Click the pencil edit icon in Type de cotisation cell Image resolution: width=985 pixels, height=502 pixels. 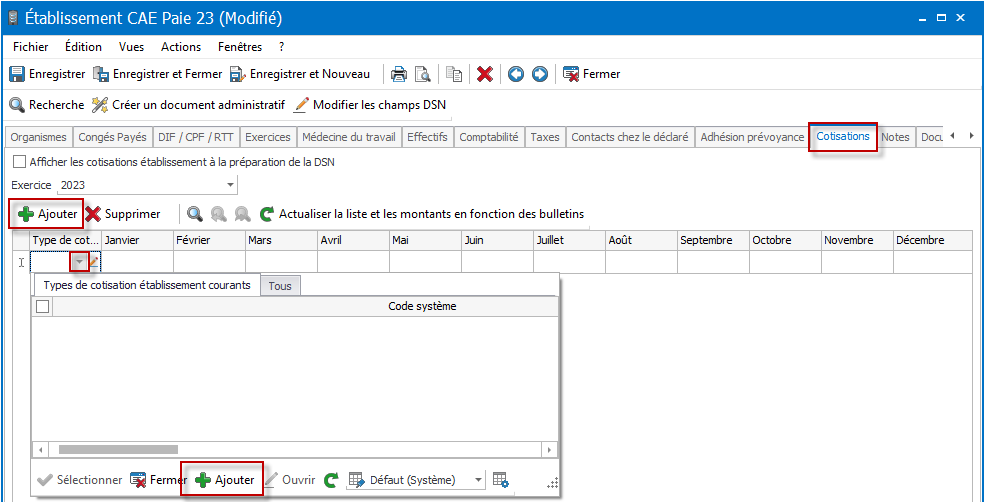94,262
